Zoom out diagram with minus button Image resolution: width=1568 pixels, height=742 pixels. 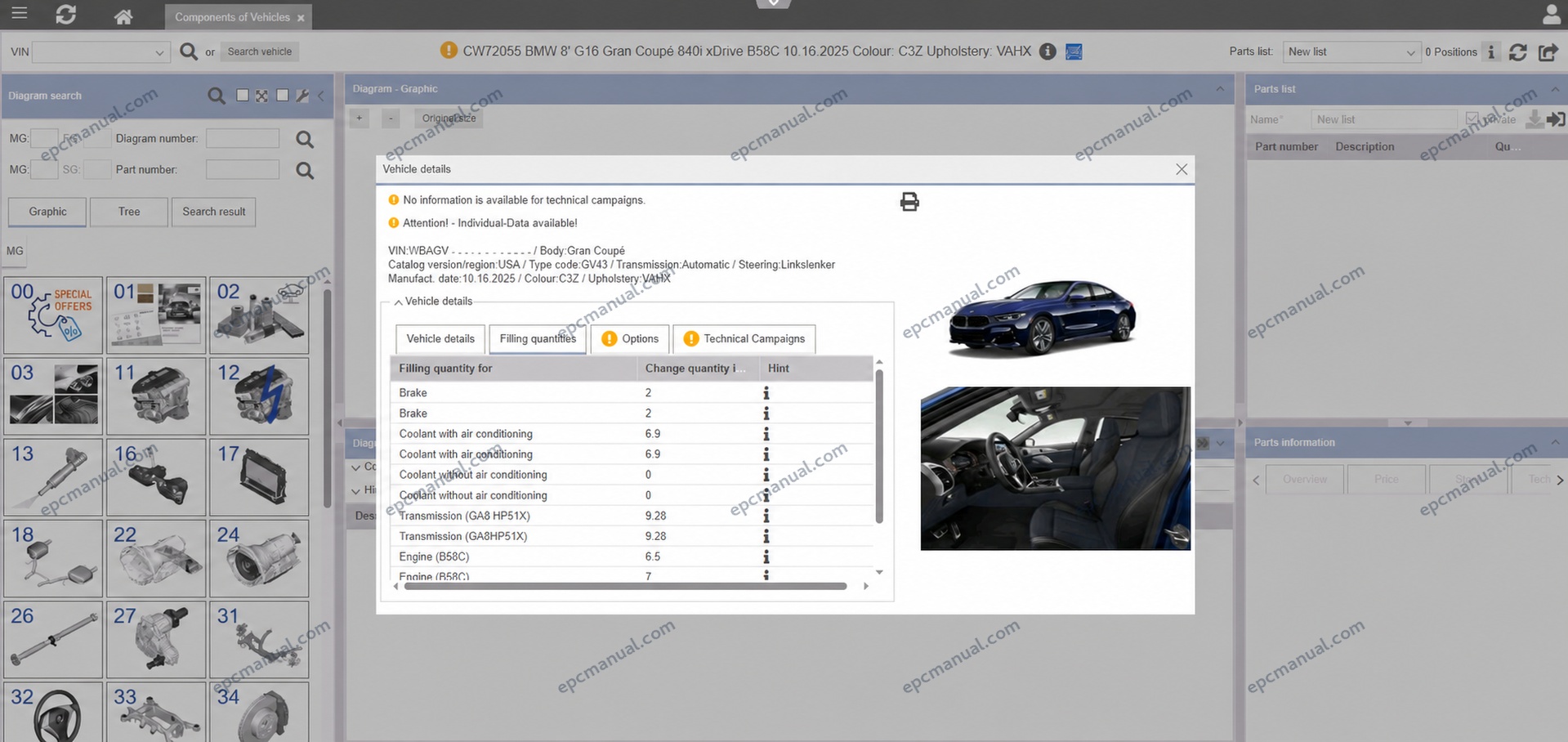pyautogui.click(x=391, y=118)
